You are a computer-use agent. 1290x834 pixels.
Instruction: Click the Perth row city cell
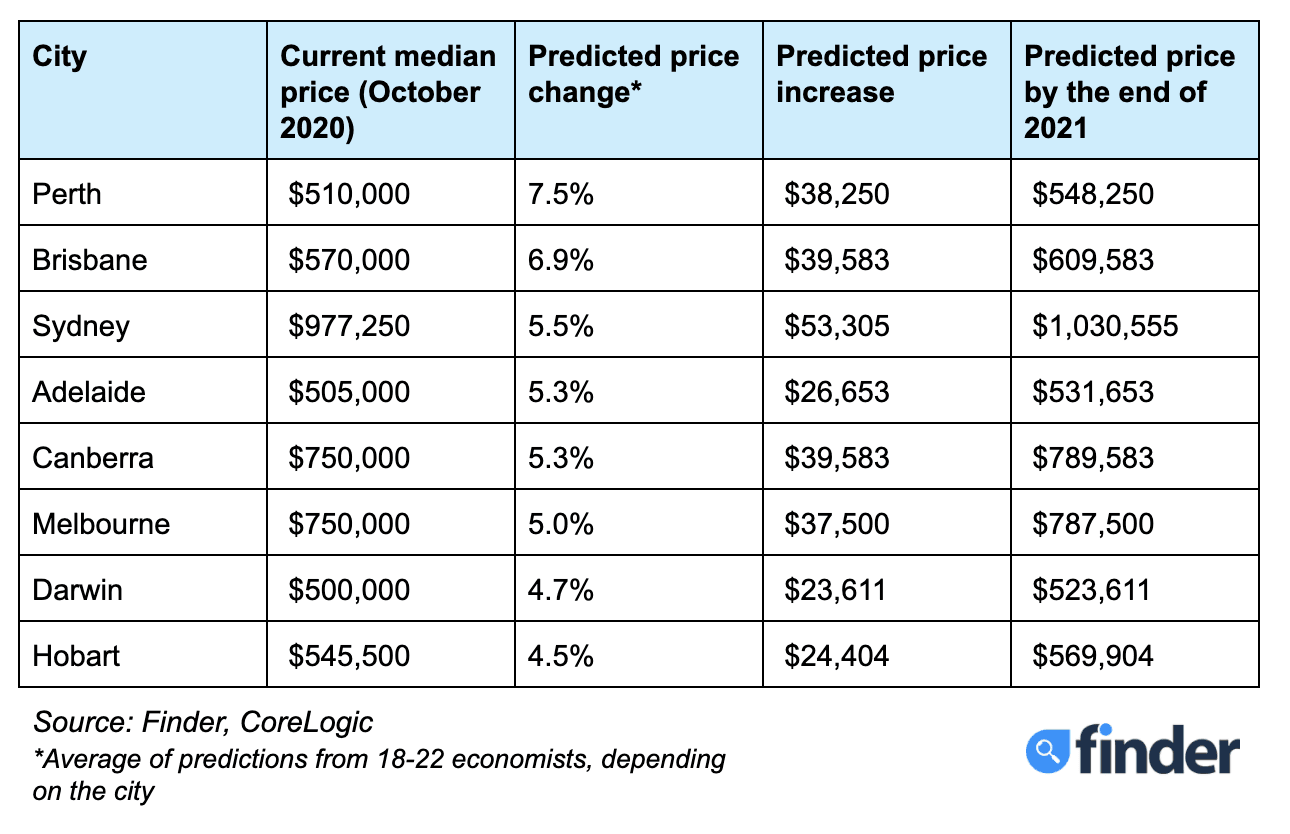coord(67,193)
